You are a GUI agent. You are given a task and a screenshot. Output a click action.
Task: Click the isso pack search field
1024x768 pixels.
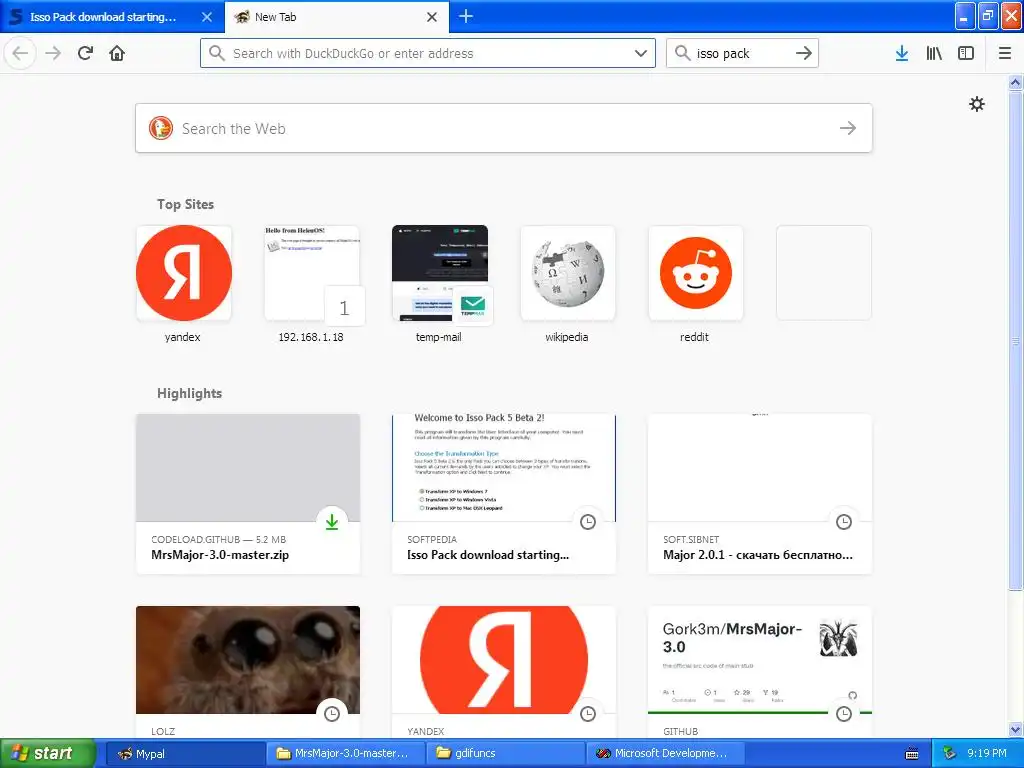pos(742,53)
